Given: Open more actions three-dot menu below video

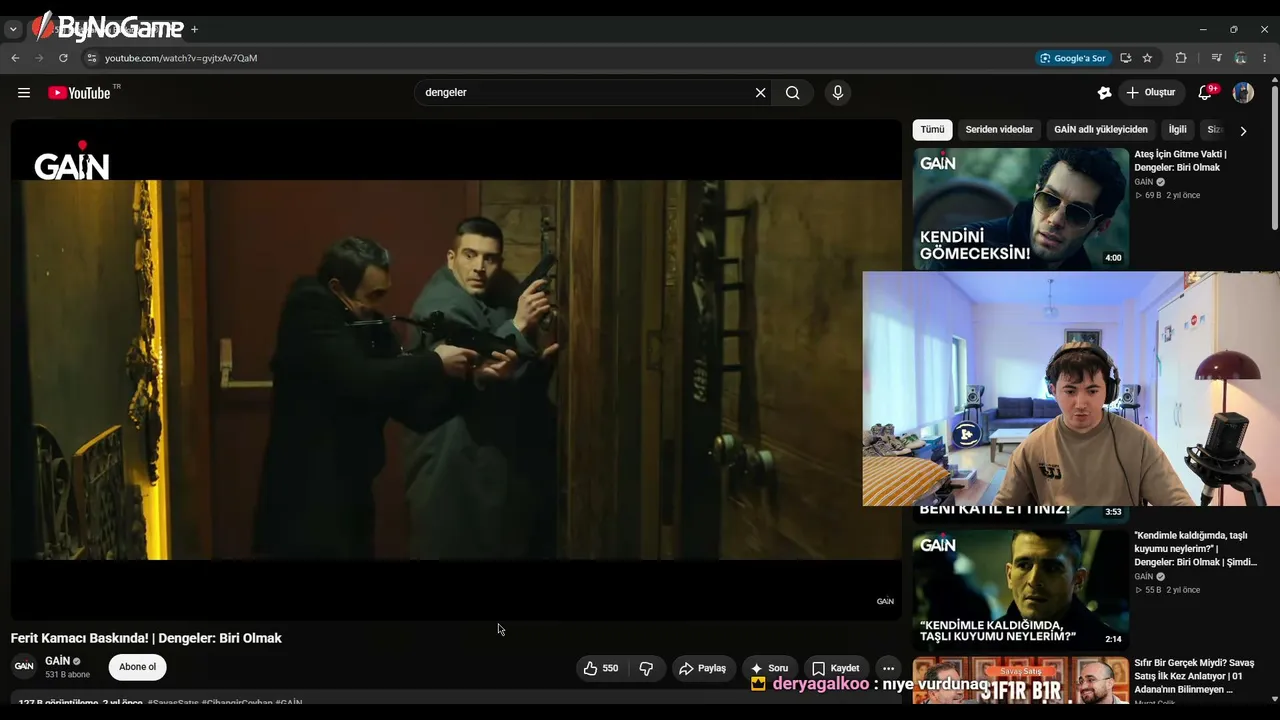Looking at the screenshot, I should [888, 668].
